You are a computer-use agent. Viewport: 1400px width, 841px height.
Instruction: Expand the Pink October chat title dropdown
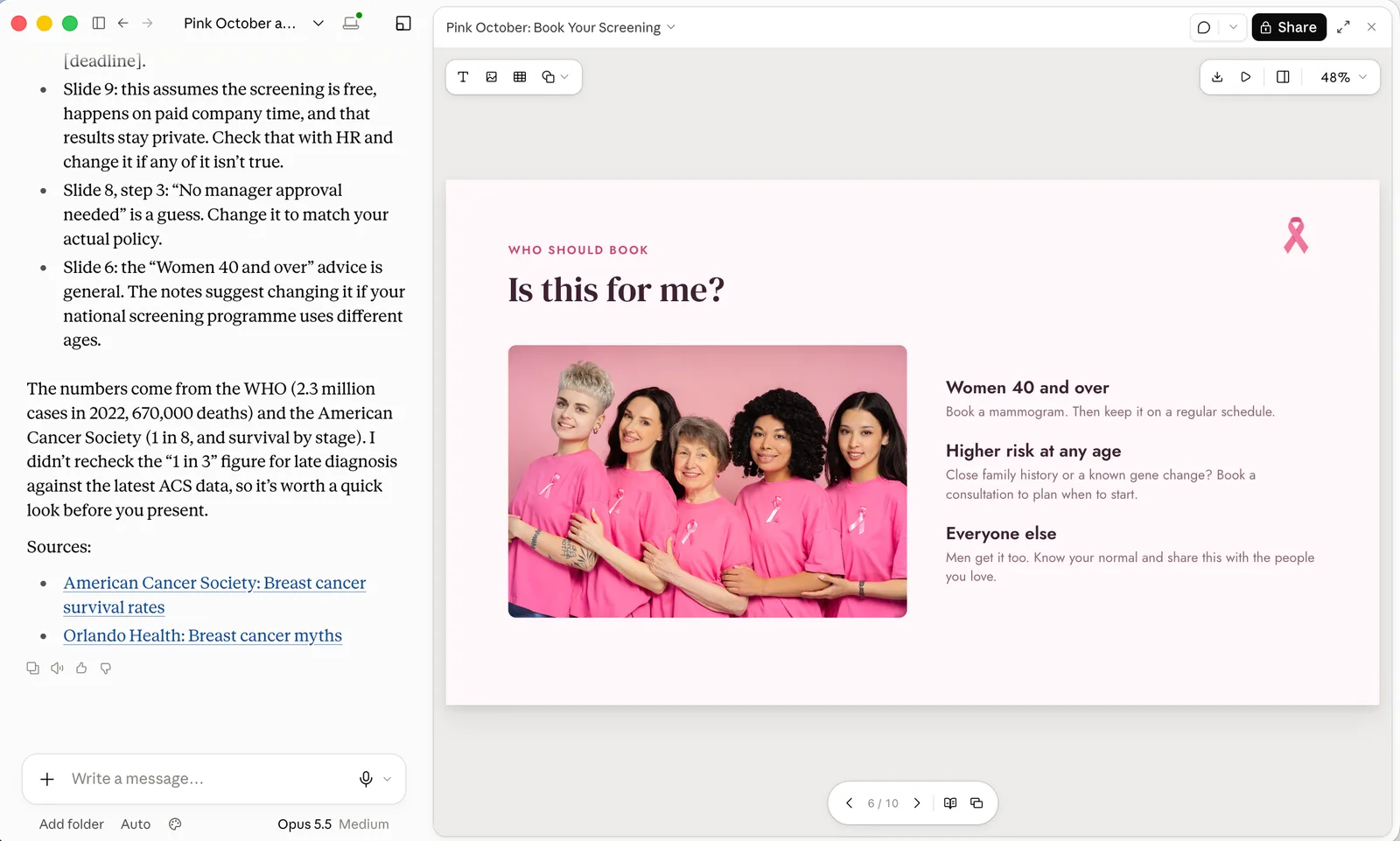(x=318, y=24)
